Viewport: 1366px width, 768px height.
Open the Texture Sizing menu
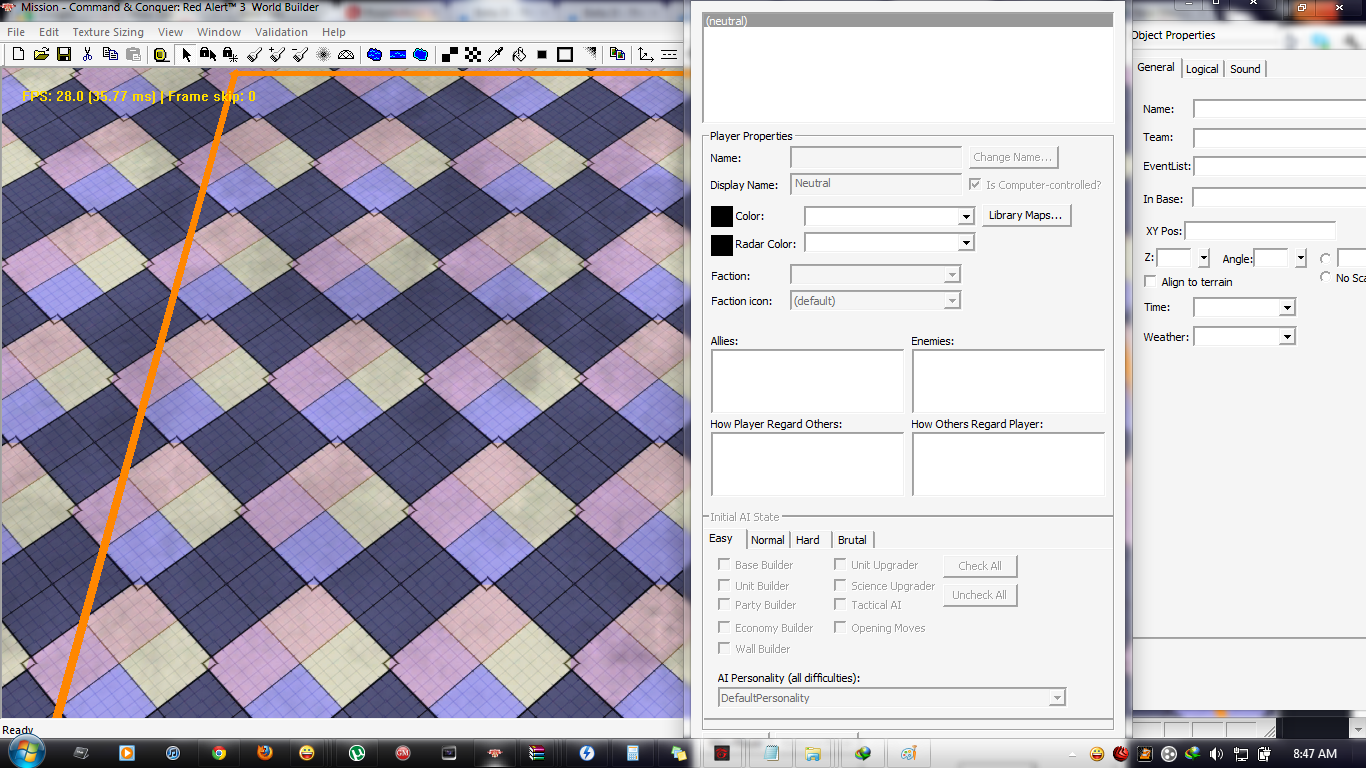[x=108, y=32]
